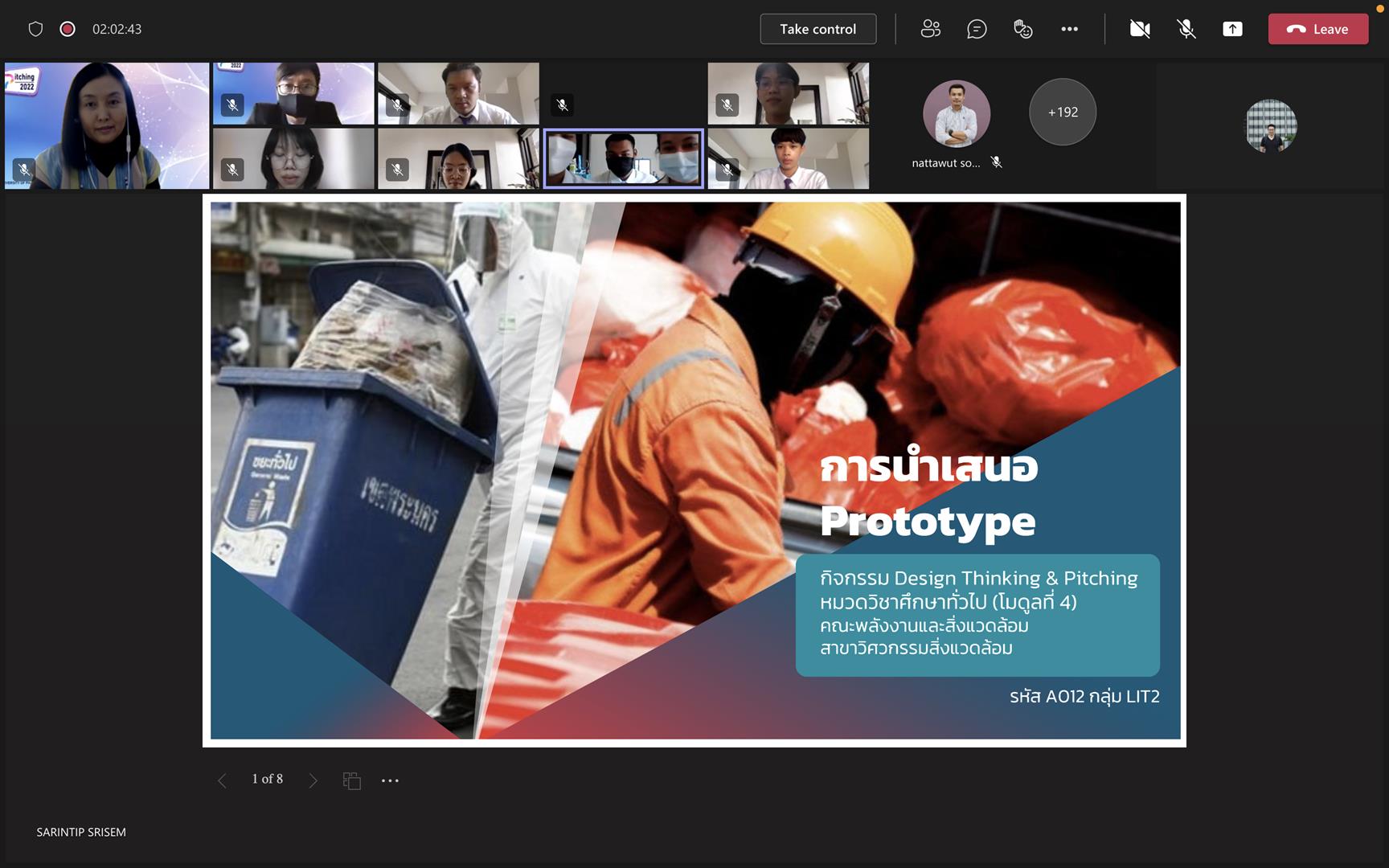Open the participants panel icon
The width and height of the screenshot is (1389, 868).
click(x=930, y=29)
